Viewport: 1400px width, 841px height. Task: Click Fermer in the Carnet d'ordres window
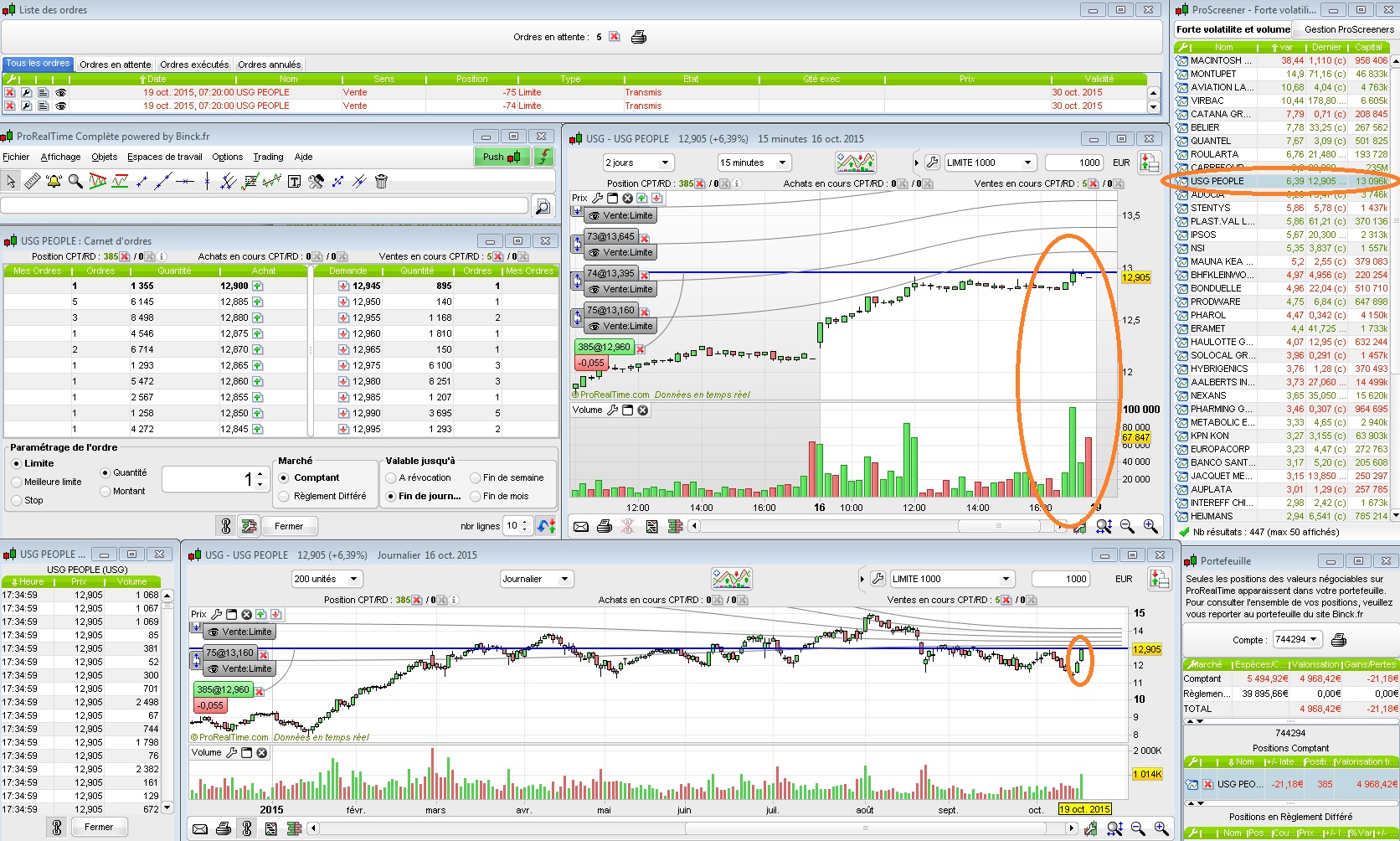pos(289,526)
